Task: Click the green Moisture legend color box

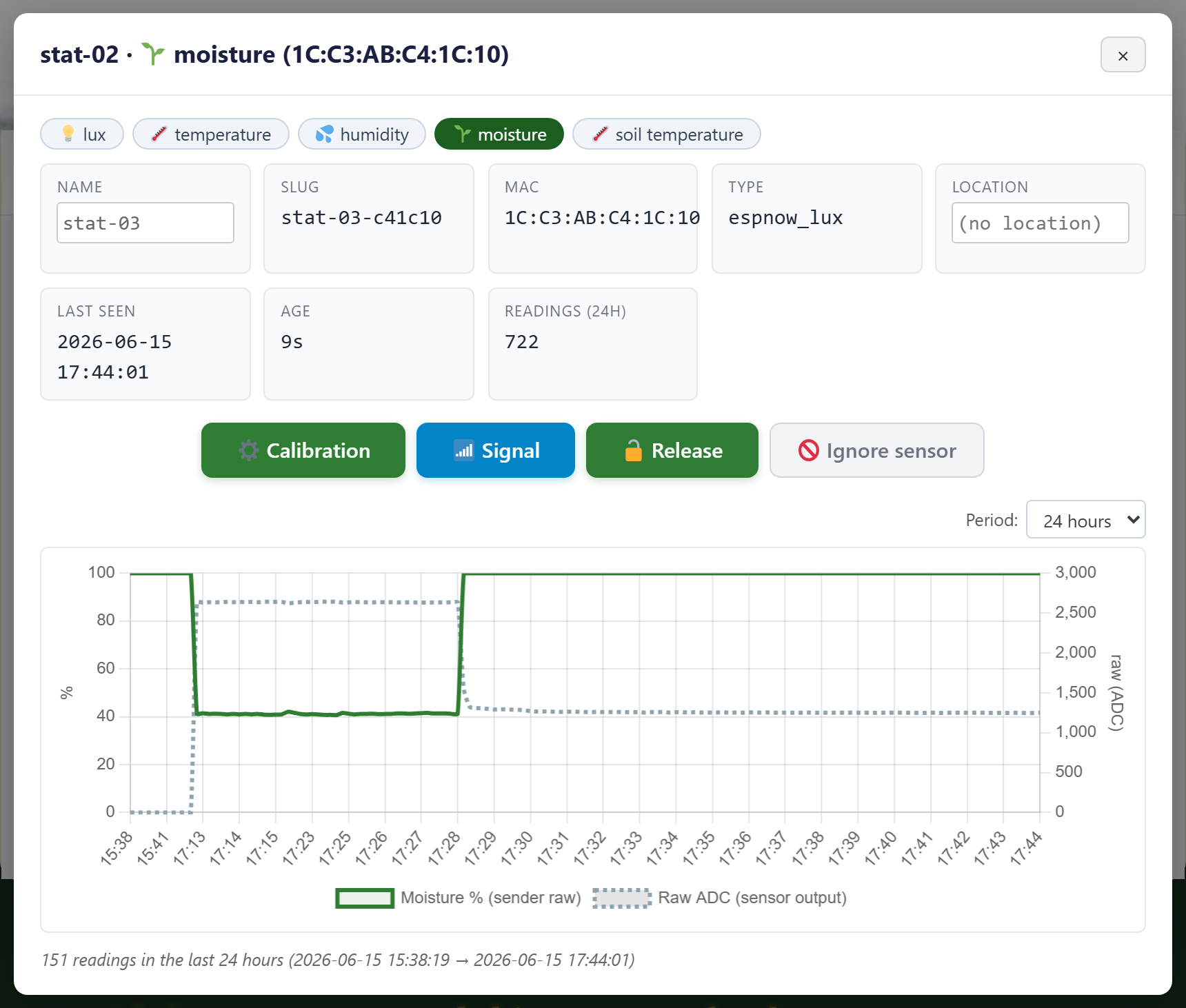Action: pos(365,898)
